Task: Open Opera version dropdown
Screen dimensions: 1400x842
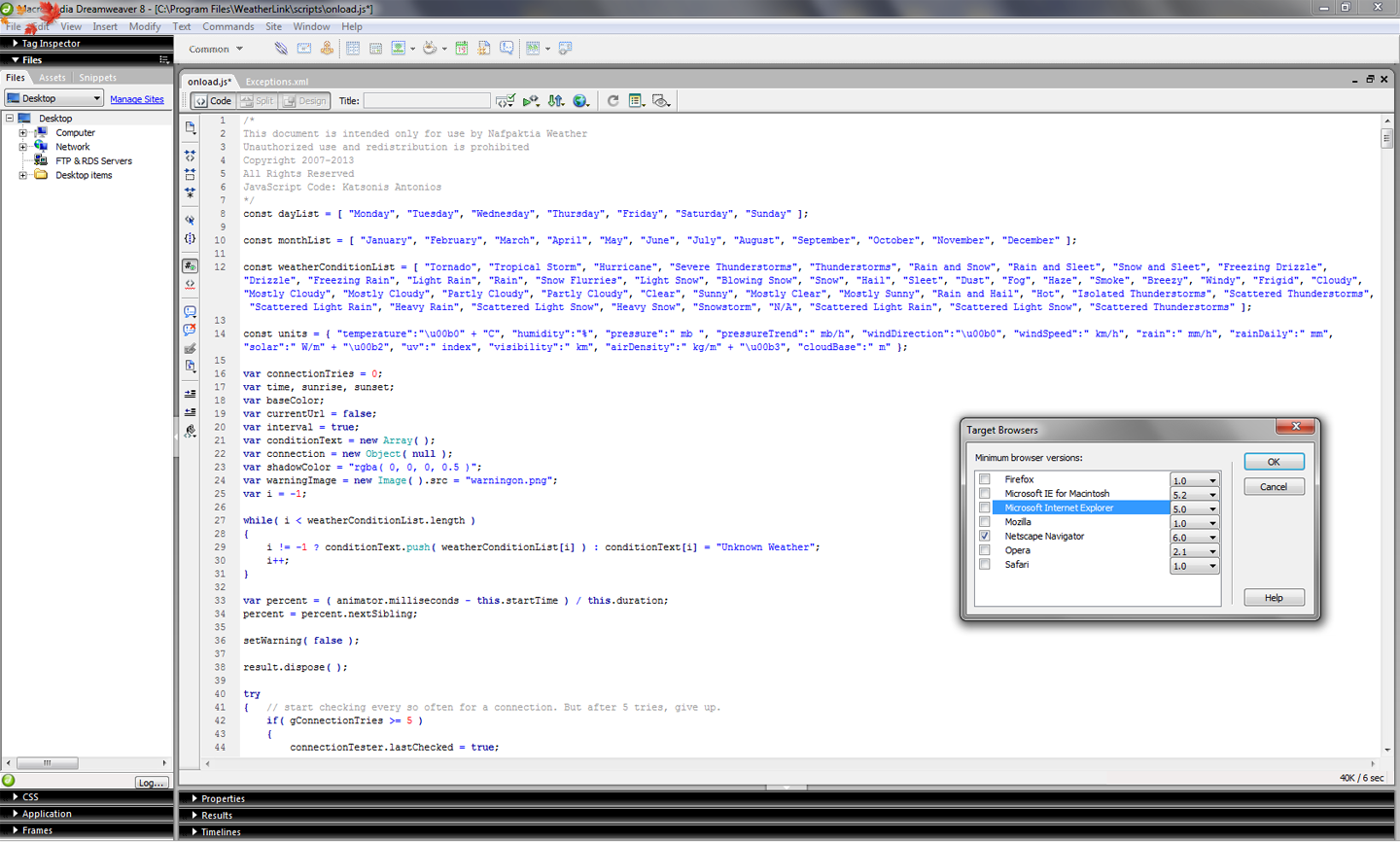Action: 1194,551
